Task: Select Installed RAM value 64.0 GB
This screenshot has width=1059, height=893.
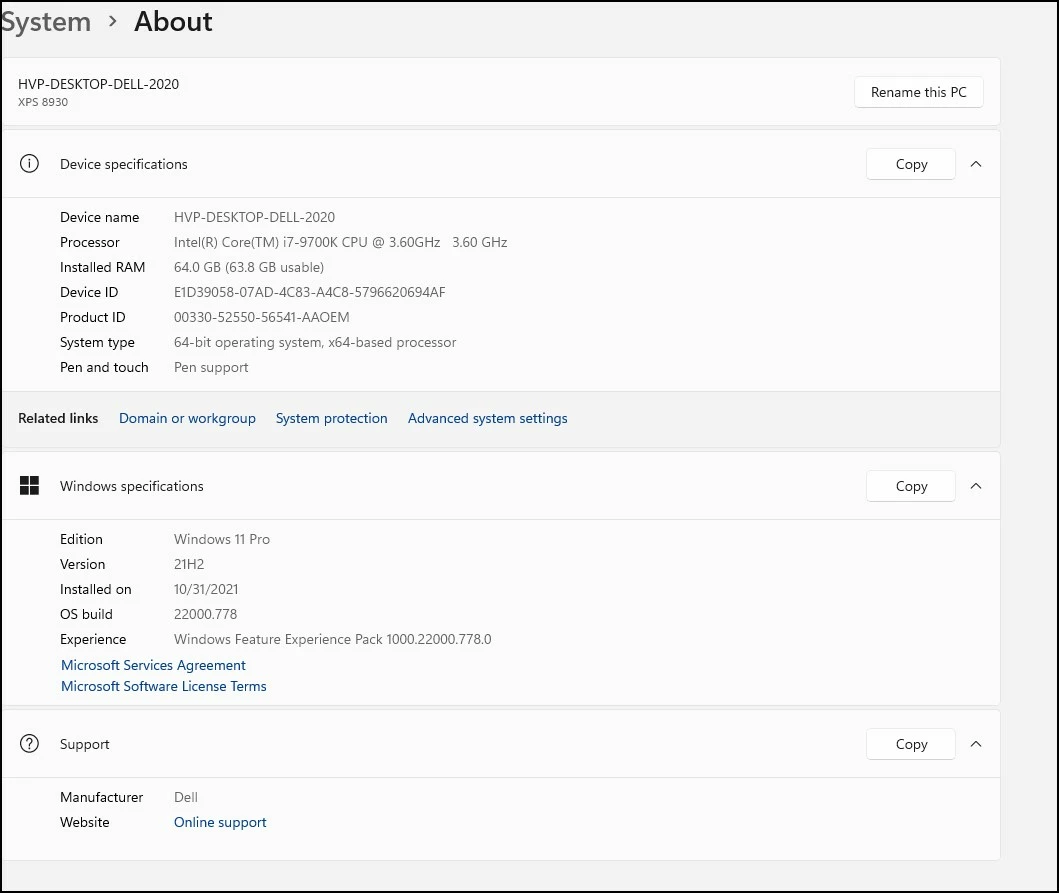Action: click(x=249, y=267)
